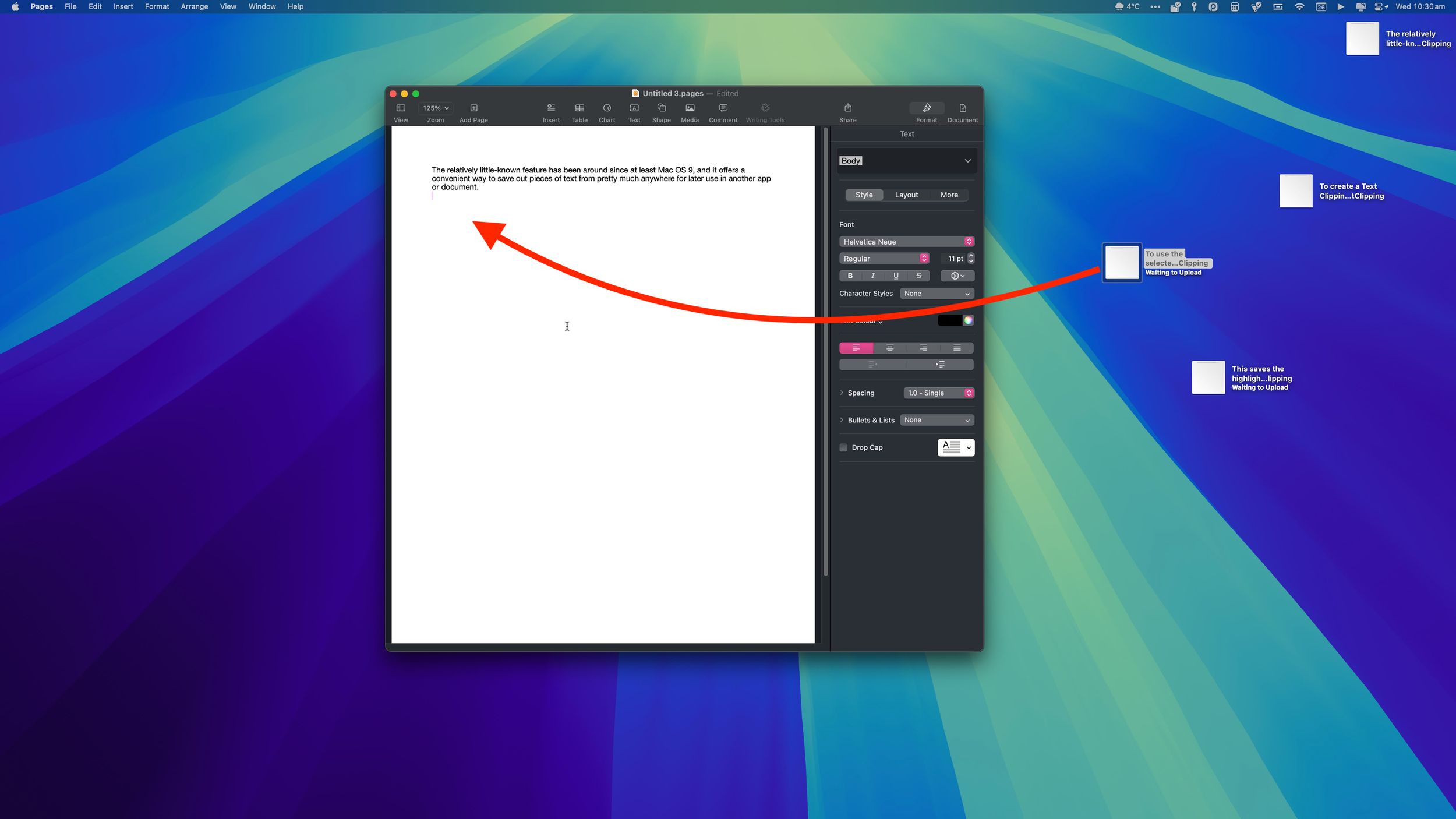Switch to the Layout tab
The height and width of the screenshot is (819, 1456).
tap(906, 195)
